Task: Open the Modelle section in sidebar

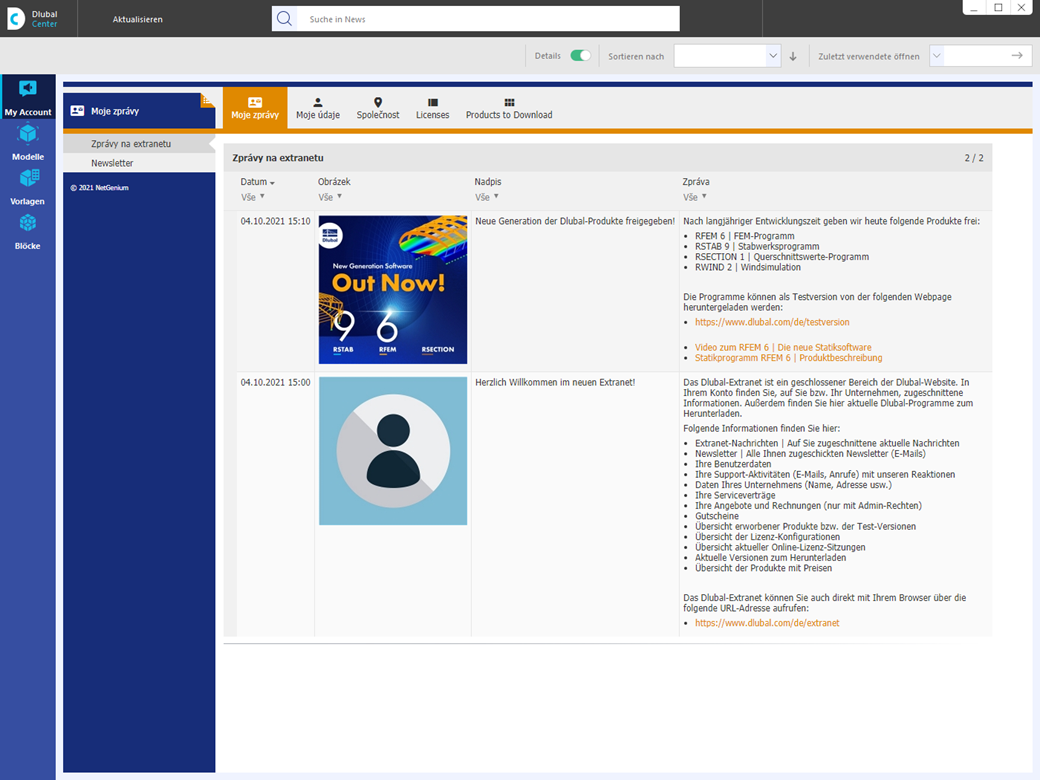Action: 28,142
